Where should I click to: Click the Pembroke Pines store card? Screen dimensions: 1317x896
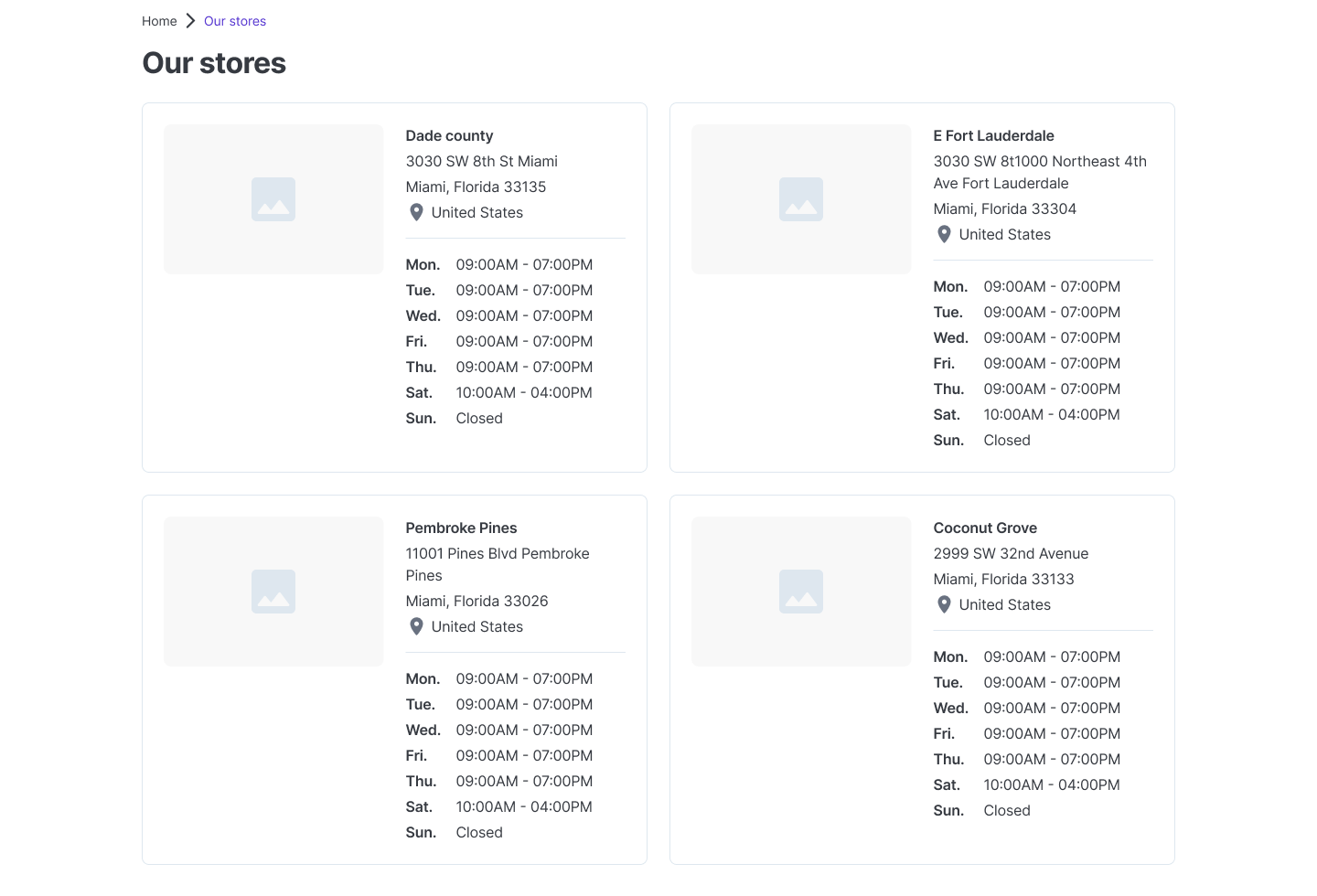click(394, 679)
